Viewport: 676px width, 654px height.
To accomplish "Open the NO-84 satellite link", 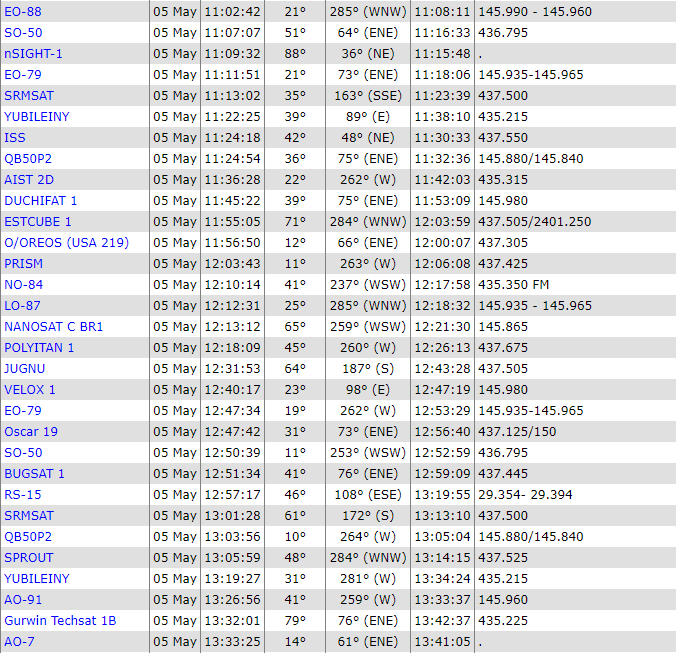I will (24, 284).
